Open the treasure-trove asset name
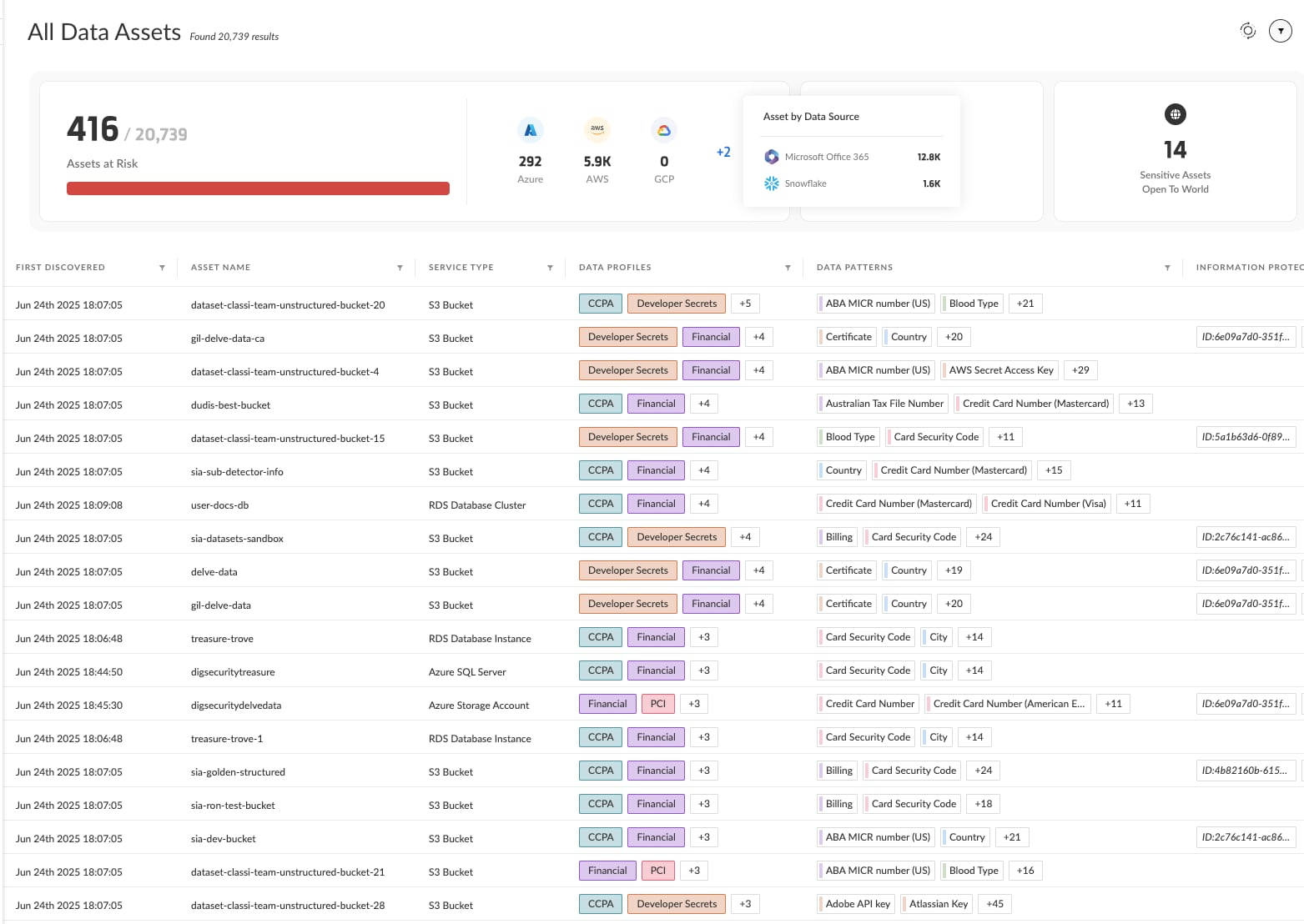Screen dimensions: 1304x924 pos(222,639)
